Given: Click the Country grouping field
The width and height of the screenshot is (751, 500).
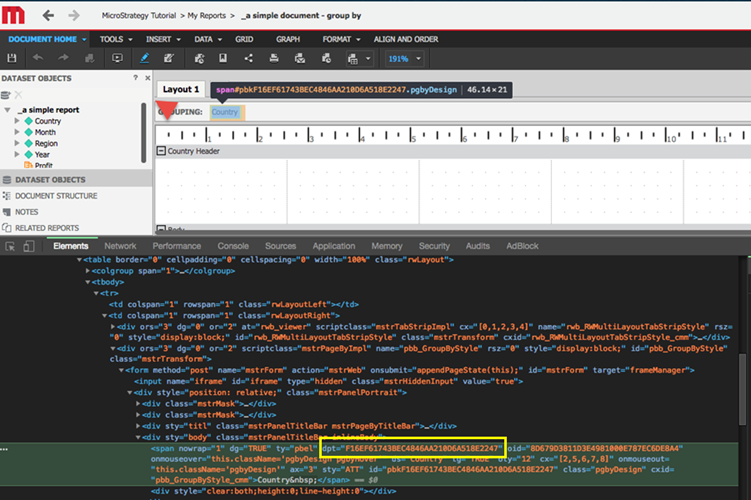Looking at the screenshot, I should point(225,112).
